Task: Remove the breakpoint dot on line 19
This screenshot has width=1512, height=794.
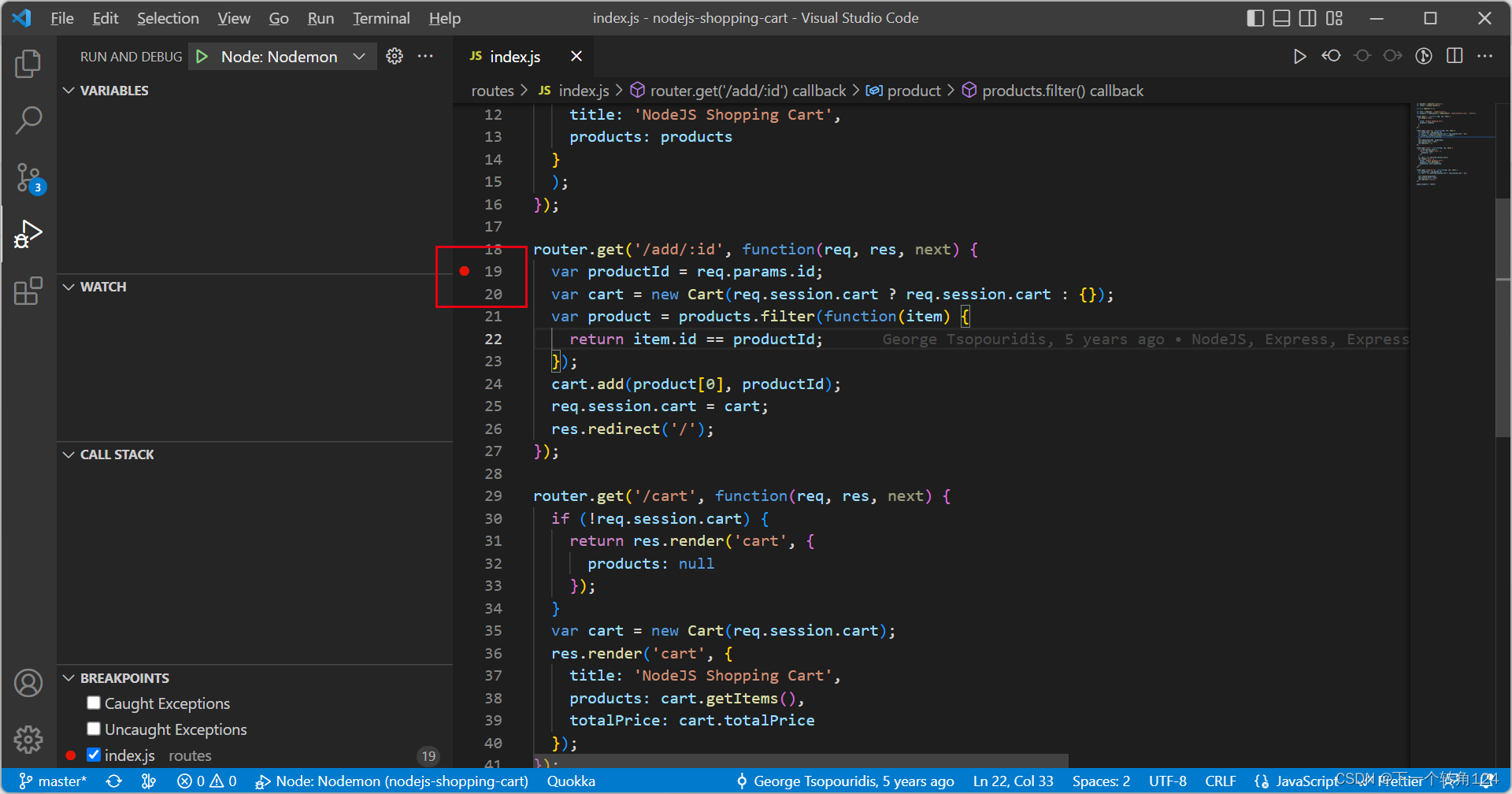Action: pos(465,271)
